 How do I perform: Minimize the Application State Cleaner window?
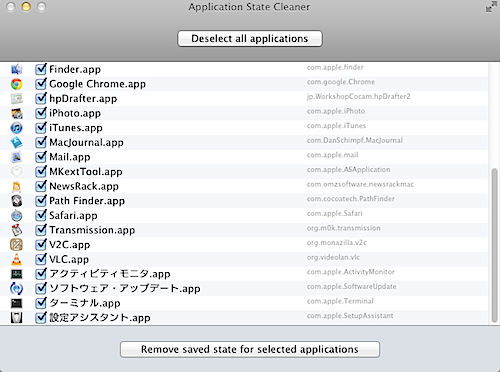click(x=26, y=7)
